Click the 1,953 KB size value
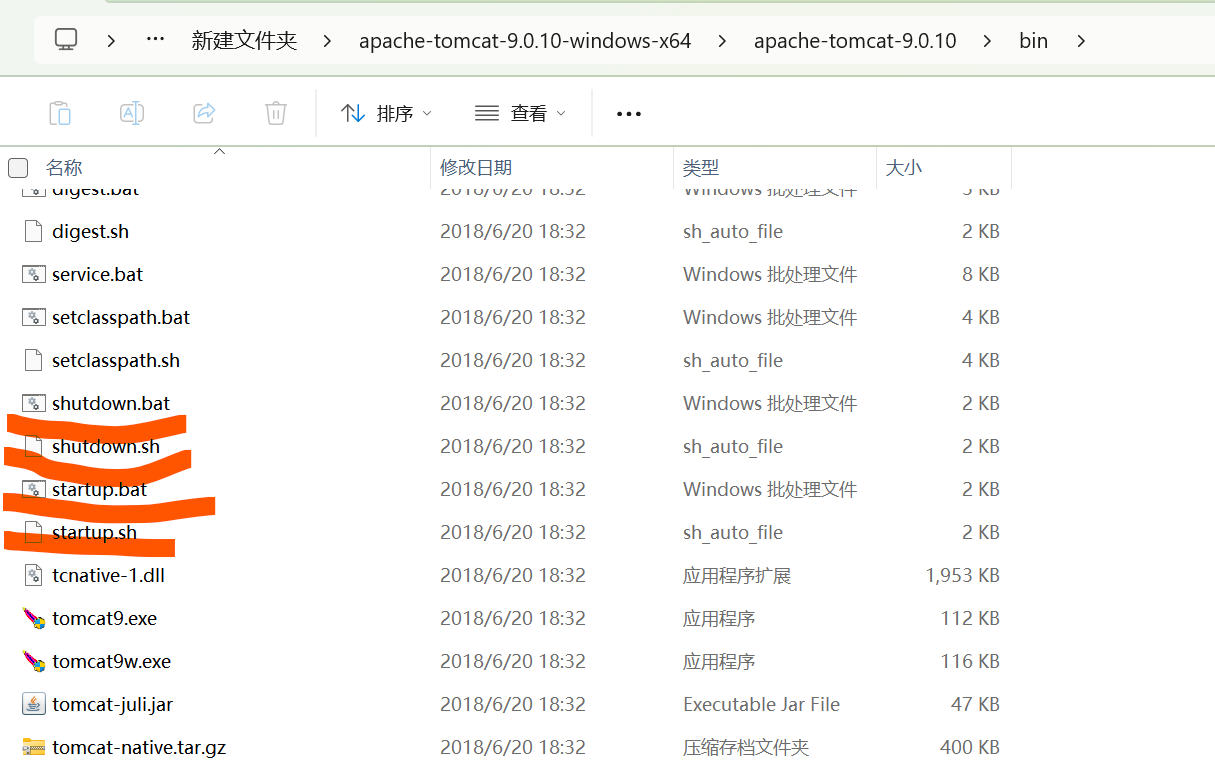The image size is (1215, 773). tap(962, 575)
